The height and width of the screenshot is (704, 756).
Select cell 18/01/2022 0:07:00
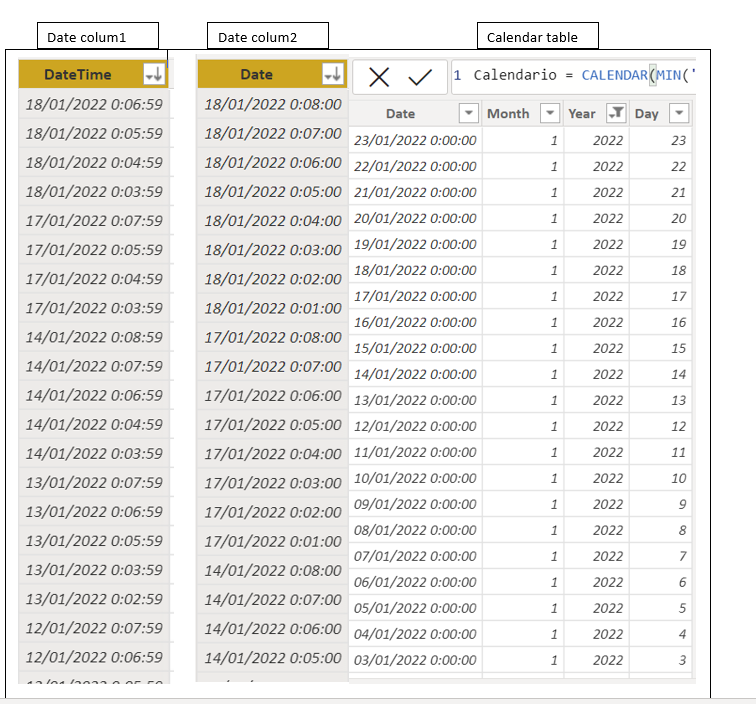tap(273, 134)
